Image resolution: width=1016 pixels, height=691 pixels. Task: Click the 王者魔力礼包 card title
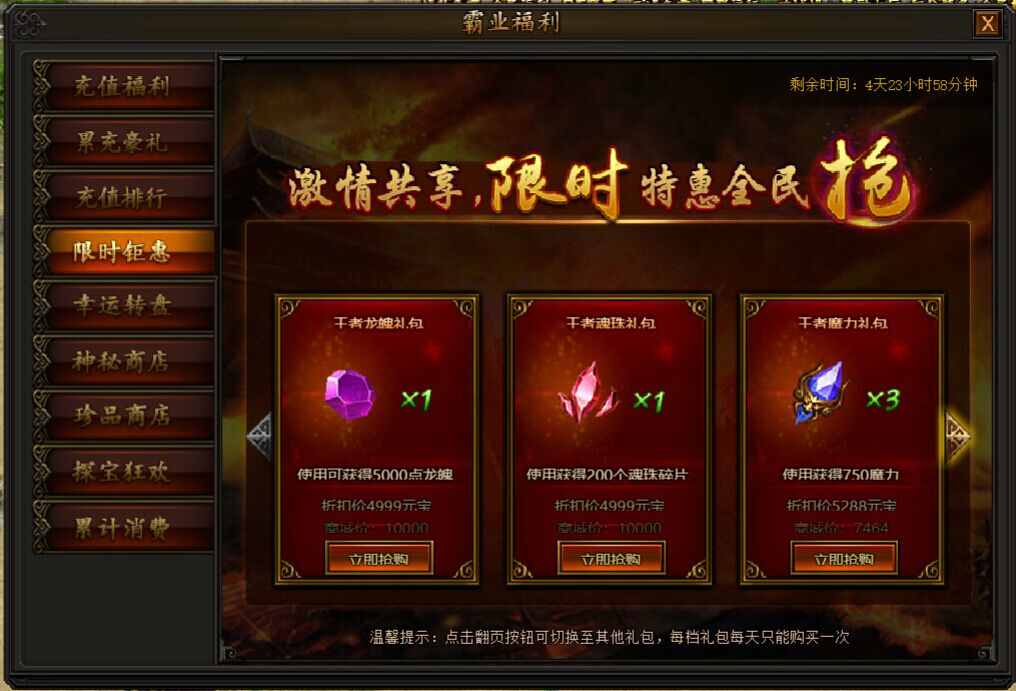click(x=842, y=322)
